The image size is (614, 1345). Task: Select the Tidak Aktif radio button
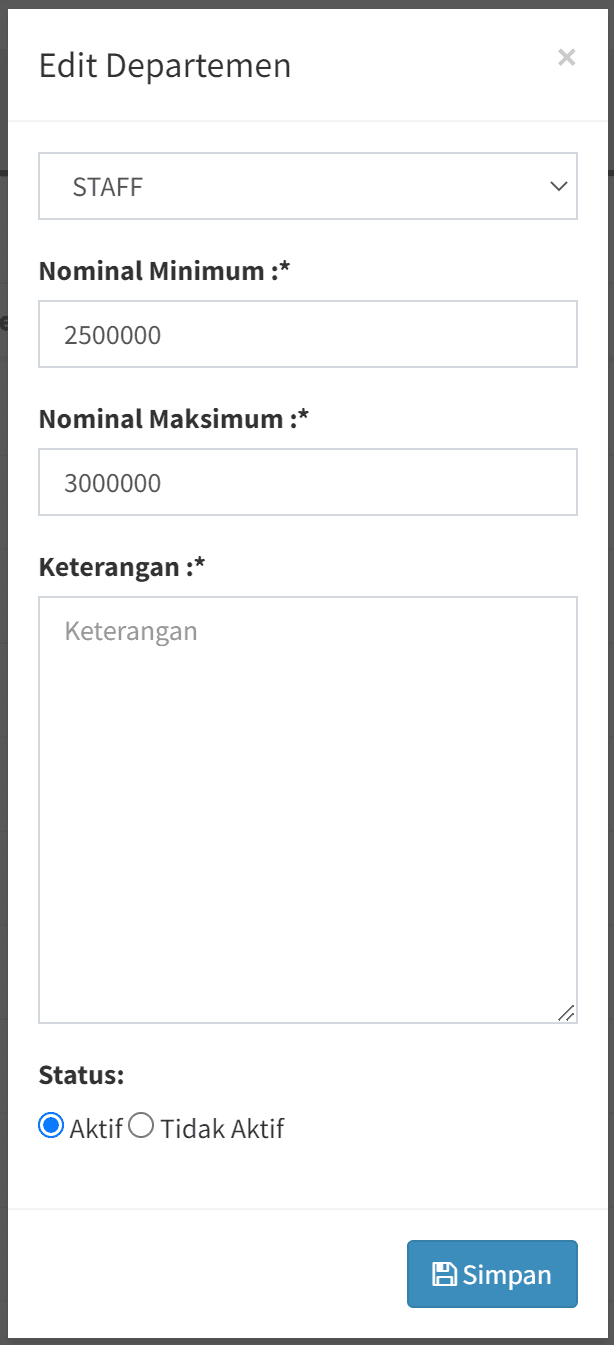coord(142,1127)
